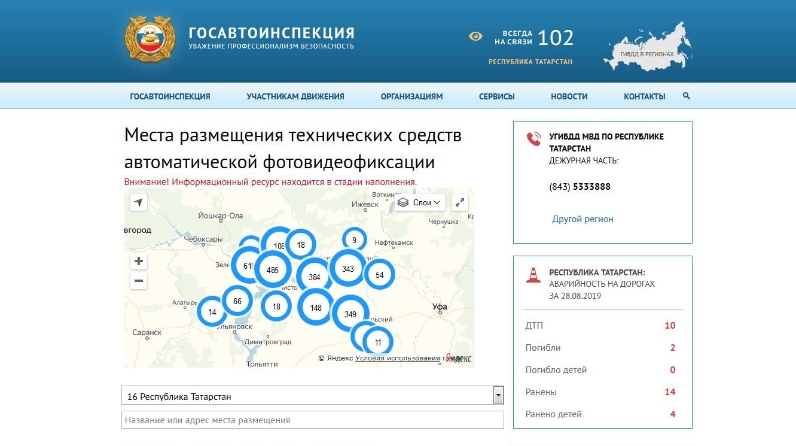The width and height of the screenshot is (796, 446).
Task: Click the Республика Татарстан header link
Action: (x=530, y=62)
